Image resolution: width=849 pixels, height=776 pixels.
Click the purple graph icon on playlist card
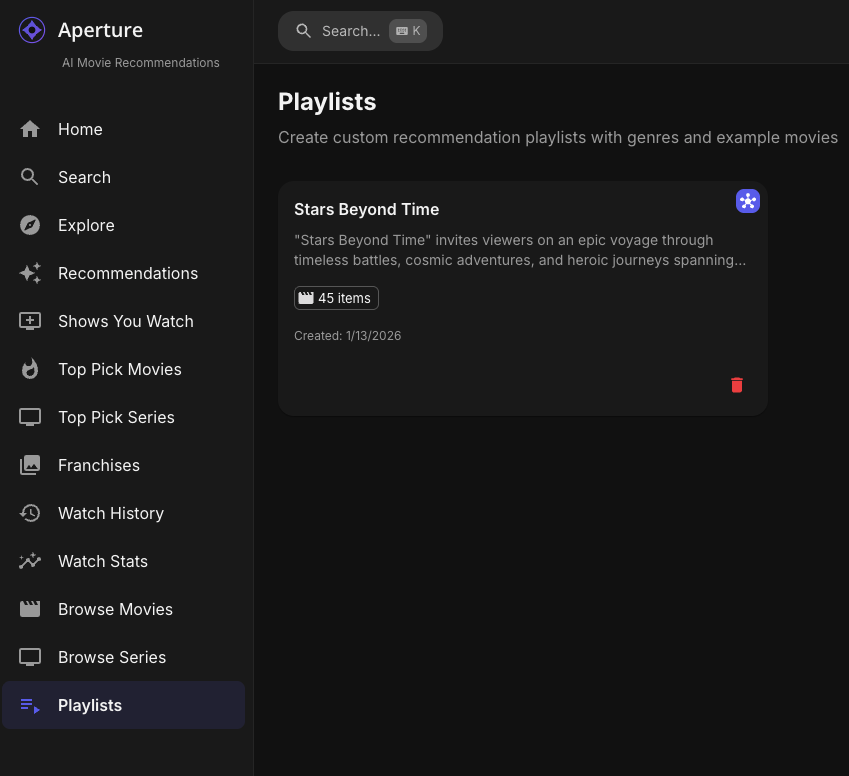[x=748, y=201]
